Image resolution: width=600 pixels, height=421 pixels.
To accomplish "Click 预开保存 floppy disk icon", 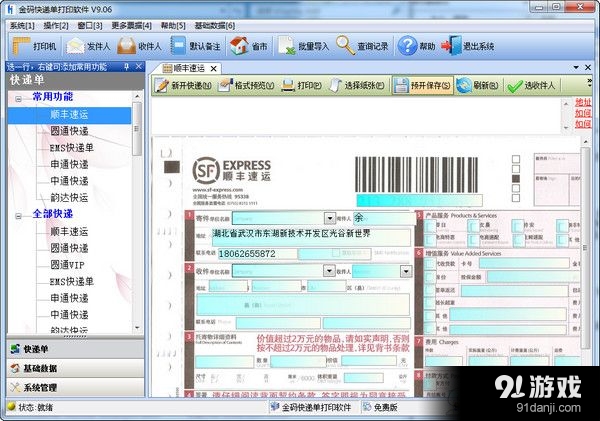I will [401, 85].
